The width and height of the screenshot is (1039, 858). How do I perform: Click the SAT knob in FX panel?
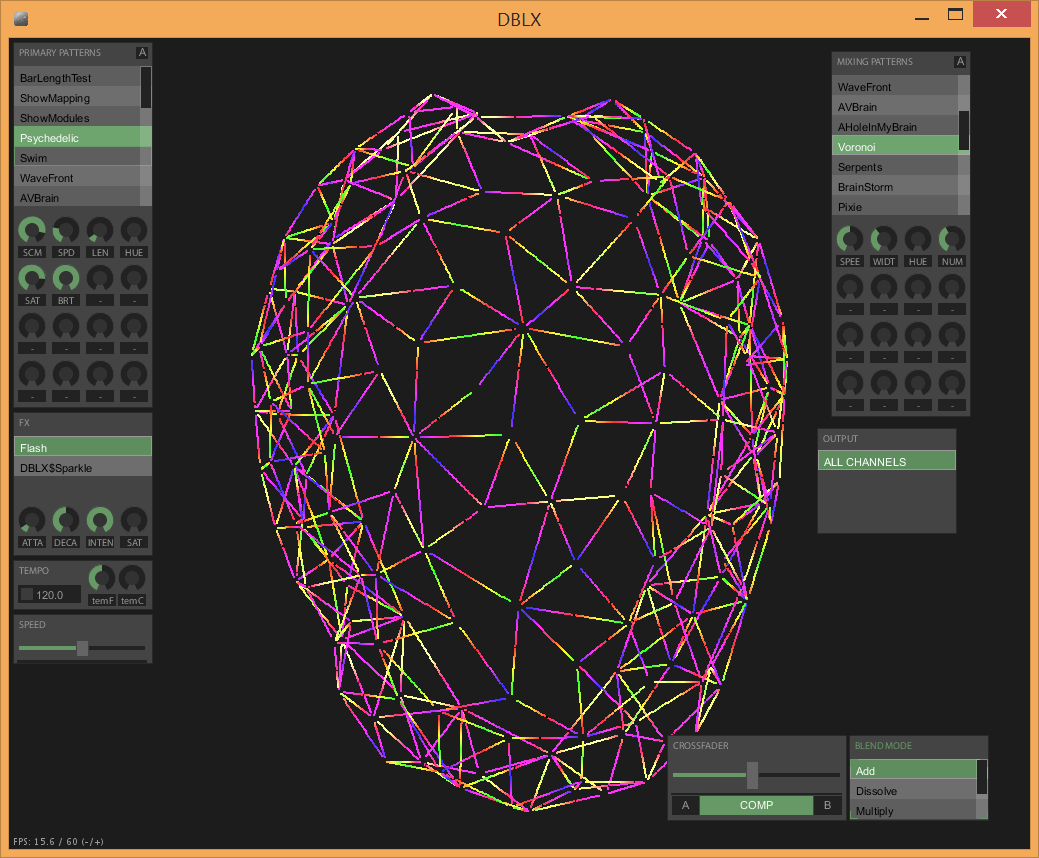point(134,520)
